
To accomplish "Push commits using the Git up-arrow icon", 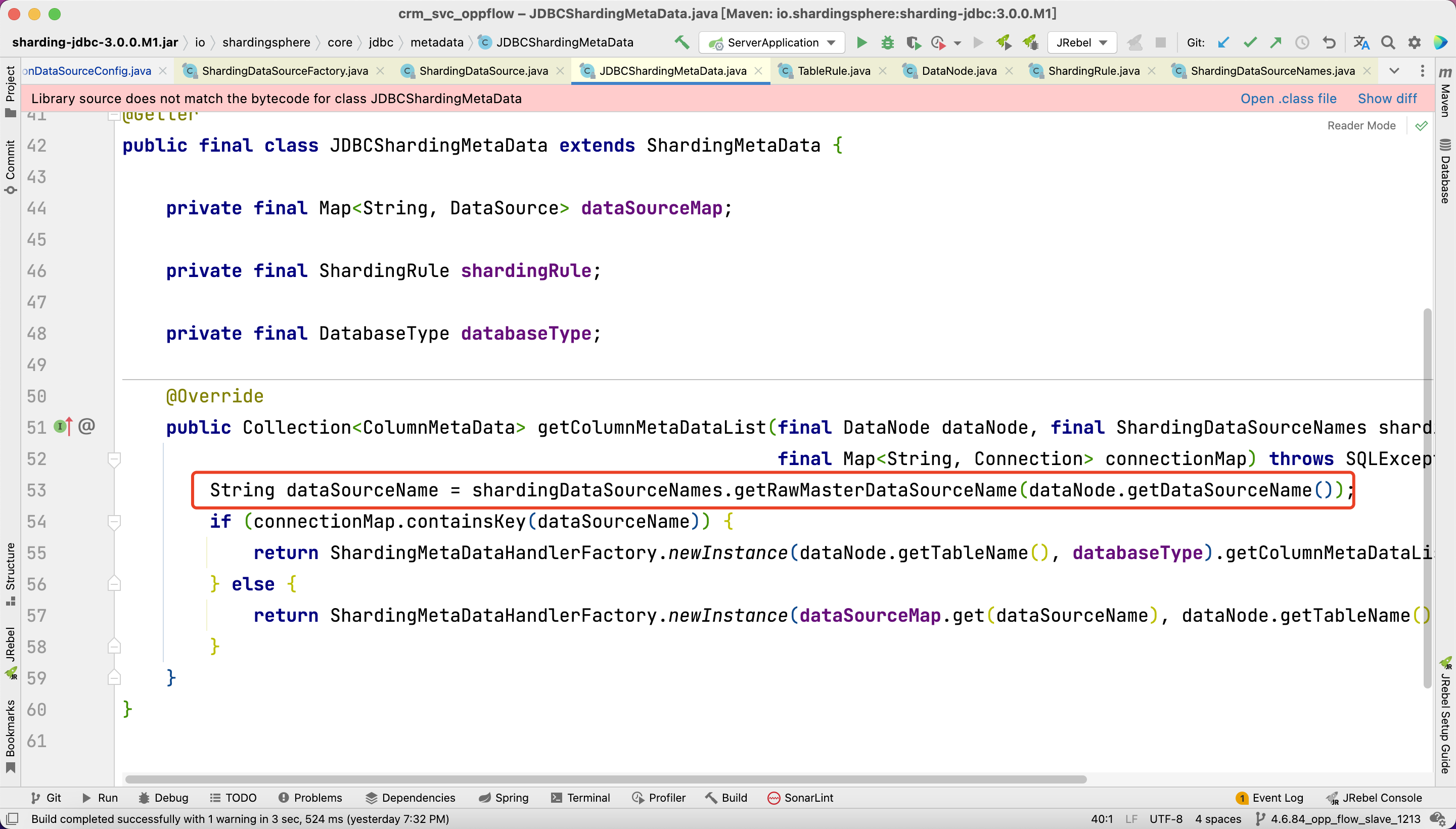I will click(x=1276, y=42).
